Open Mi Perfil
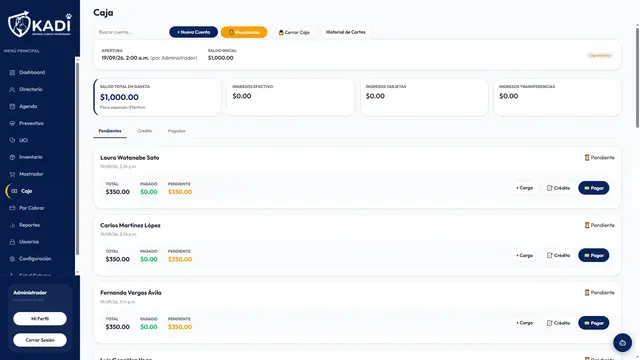This screenshot has height=360, width=640. (40, 319)
